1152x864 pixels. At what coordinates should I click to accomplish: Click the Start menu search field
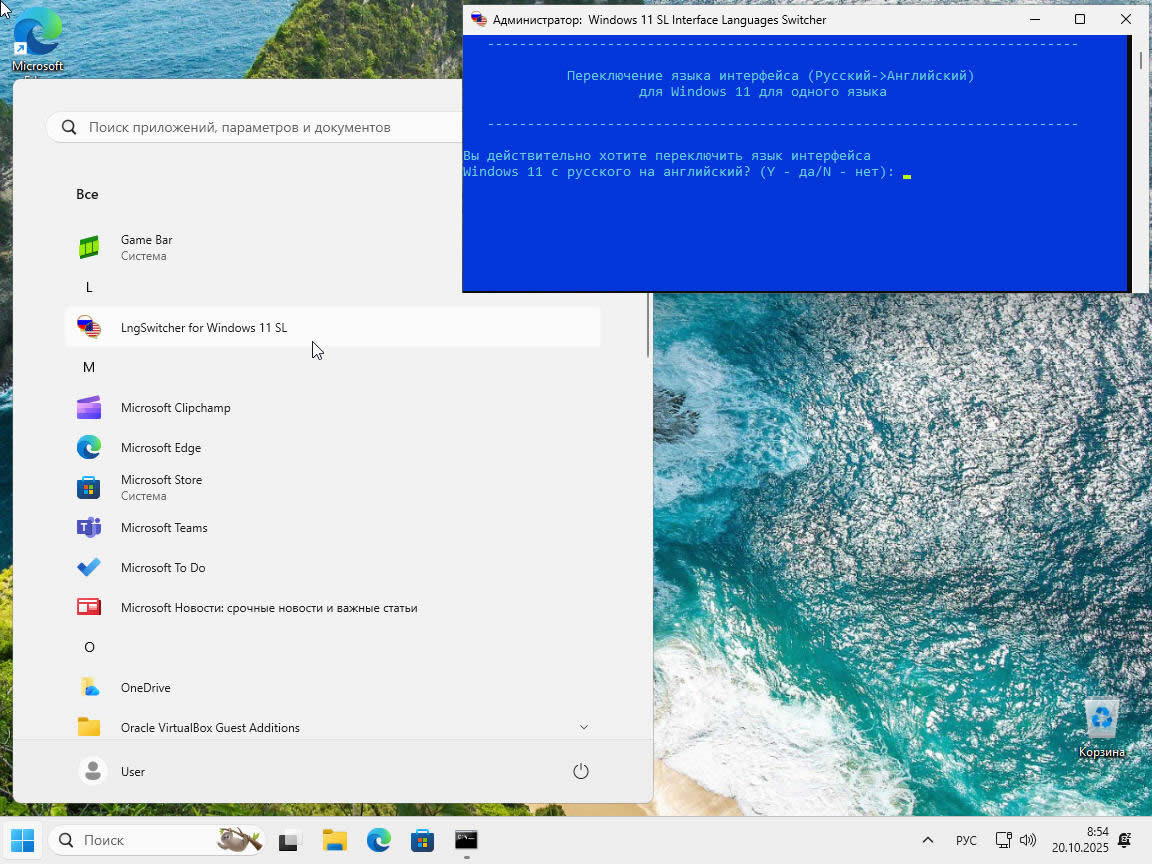(x=260, y=127)
